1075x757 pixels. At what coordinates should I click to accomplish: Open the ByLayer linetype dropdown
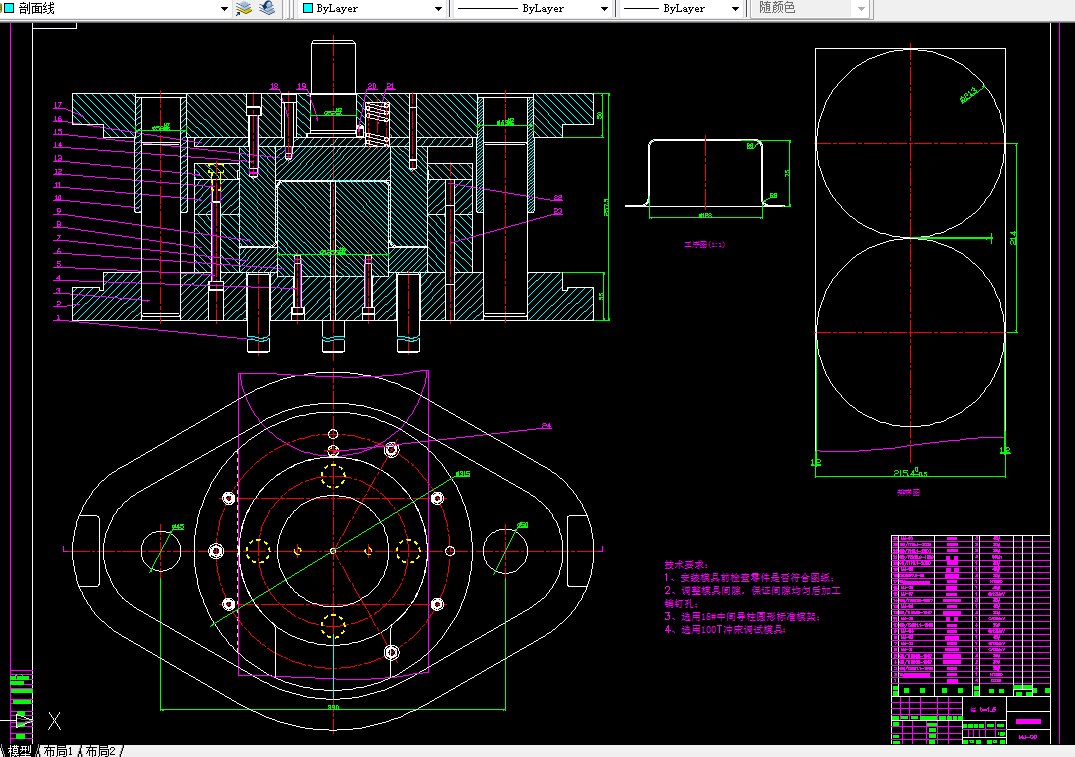coord(604,9)
